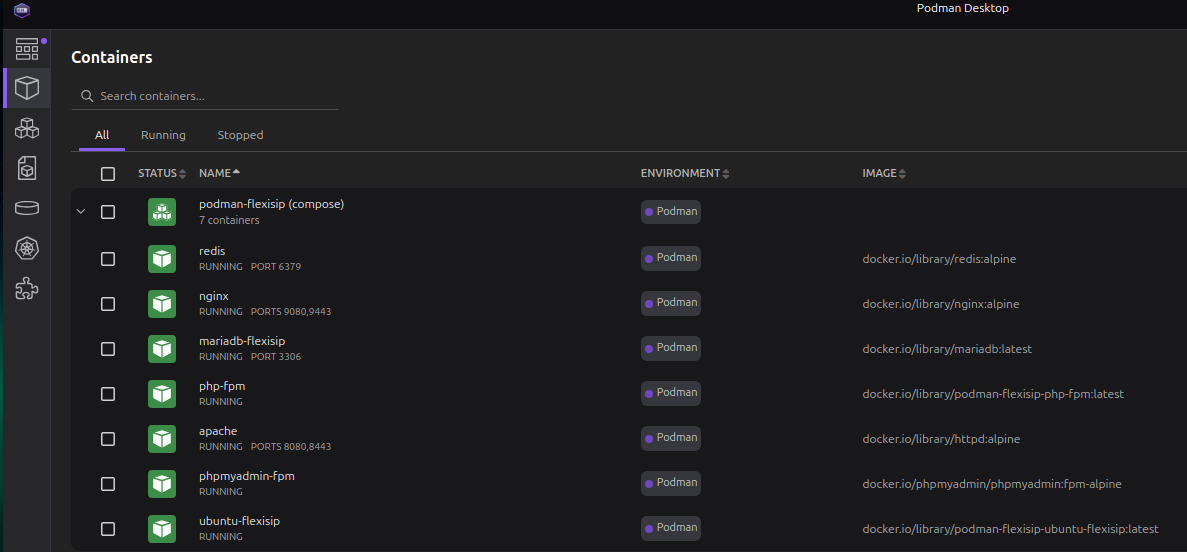The width and height of the screenshot is (1187, 552).
Task: Open the php-fpm container name
Action: [x=222, y=386]
